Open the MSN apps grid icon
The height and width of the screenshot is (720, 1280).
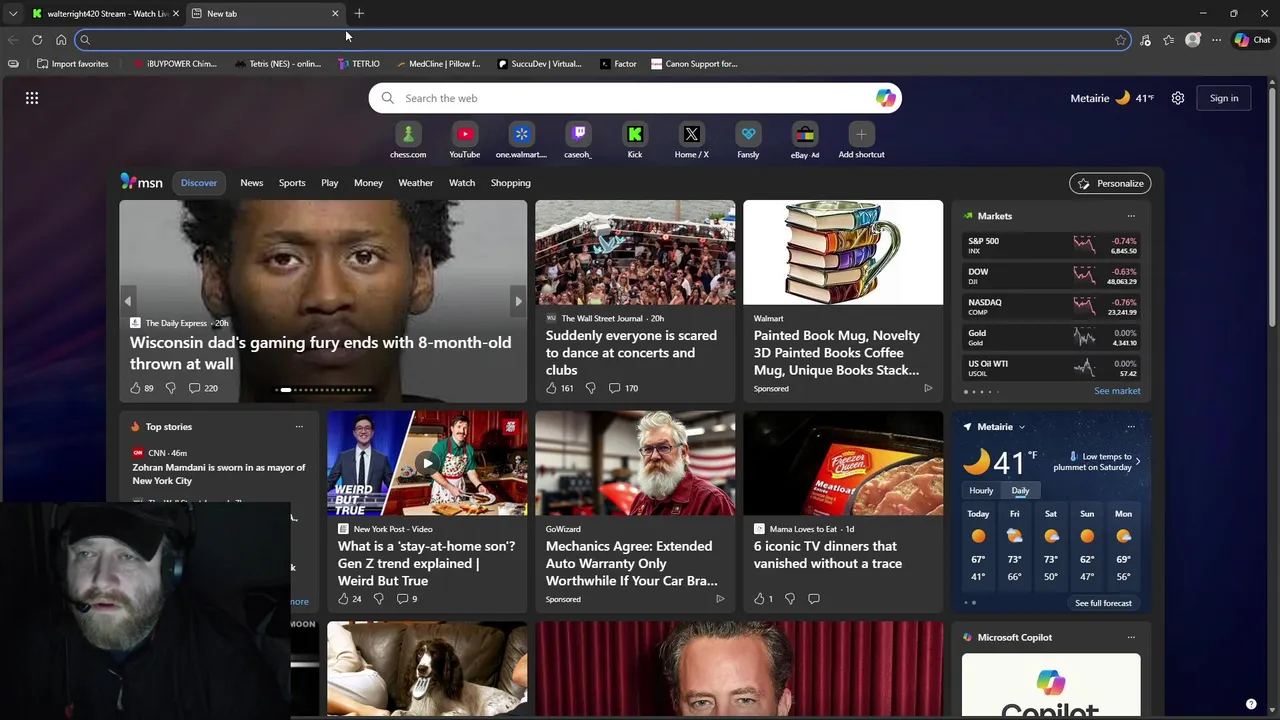coord(32,98)
